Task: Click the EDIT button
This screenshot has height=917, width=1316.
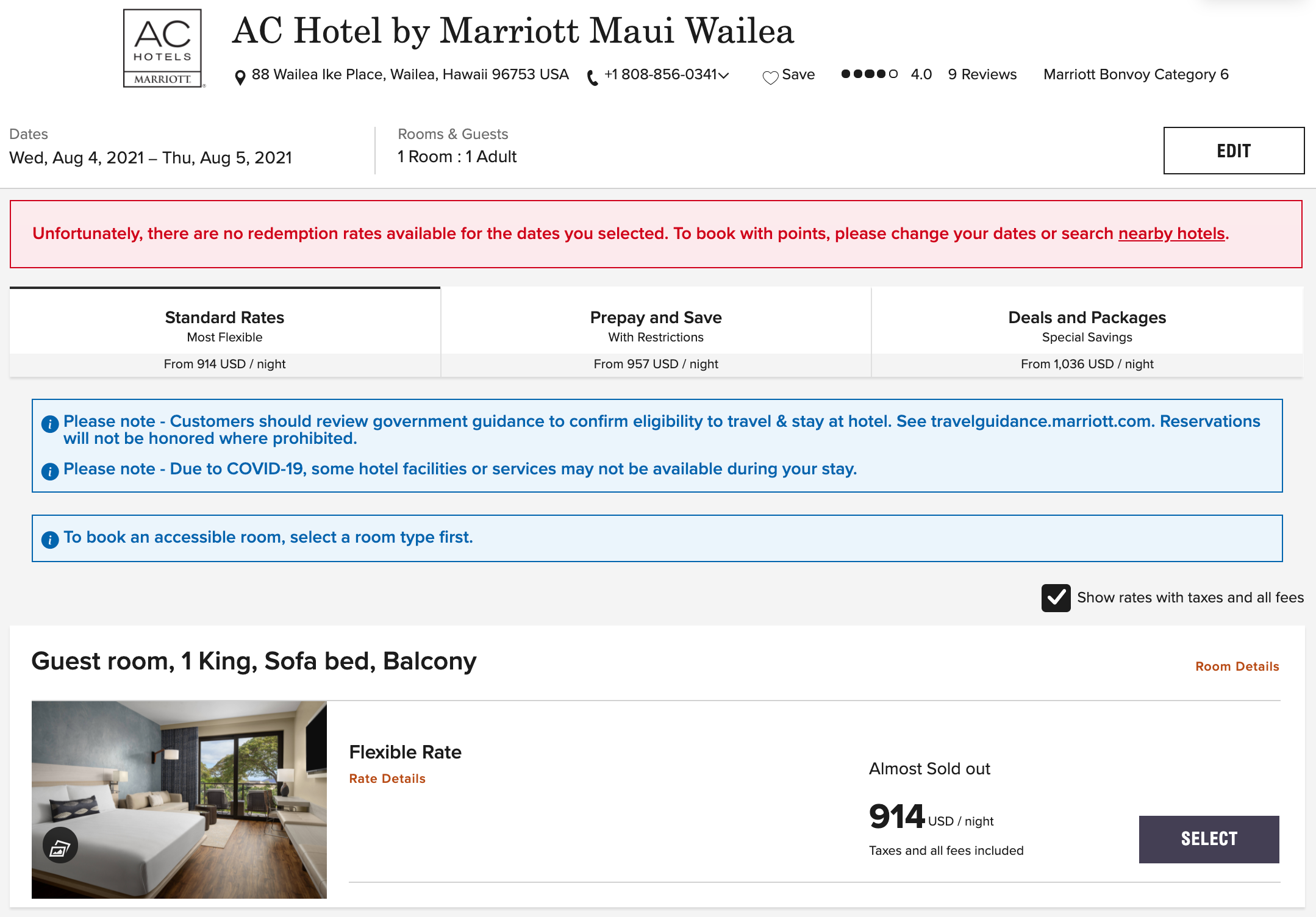Action: click(1234, 151)
